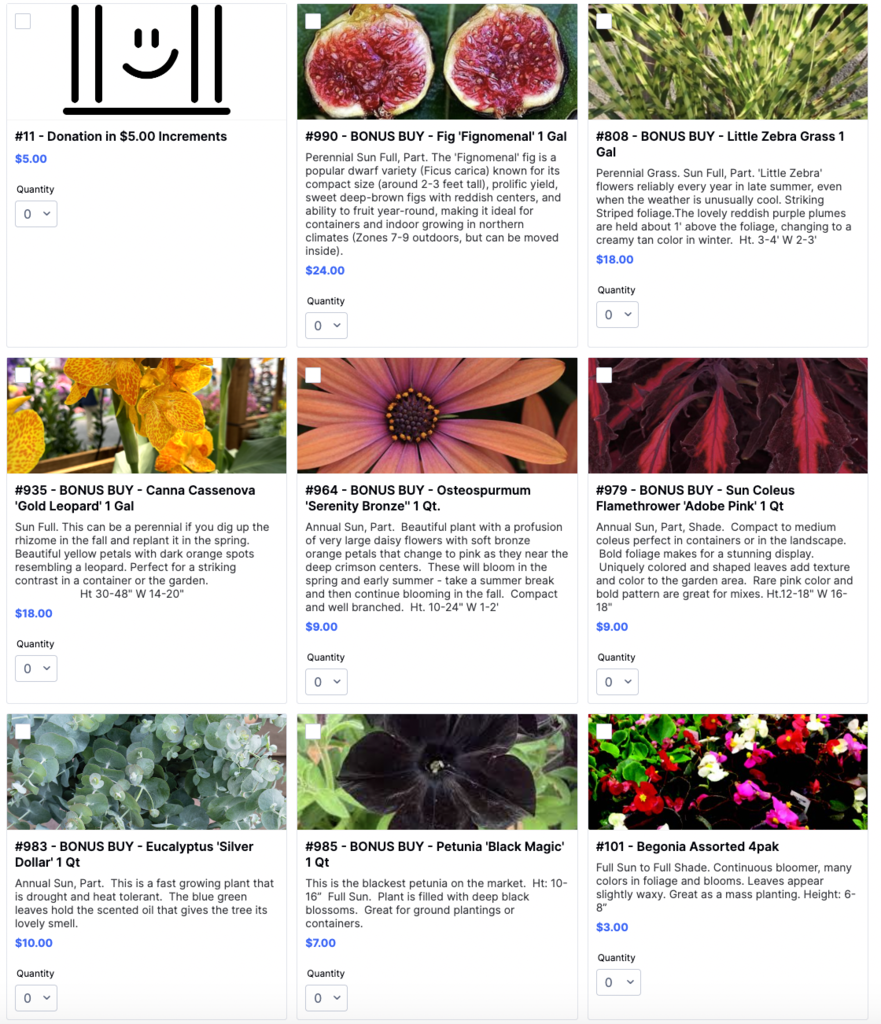The width and height of the screenshot is (881, 1024).
Task: View the Petunia 'Black Magic' product image
Action: click(x=437, y=772)
